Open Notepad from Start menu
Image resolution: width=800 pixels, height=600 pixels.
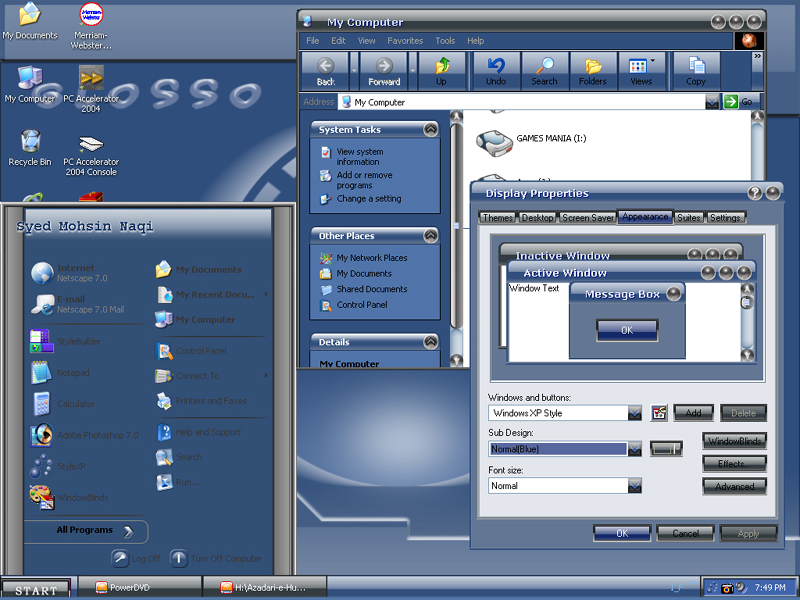61,372
